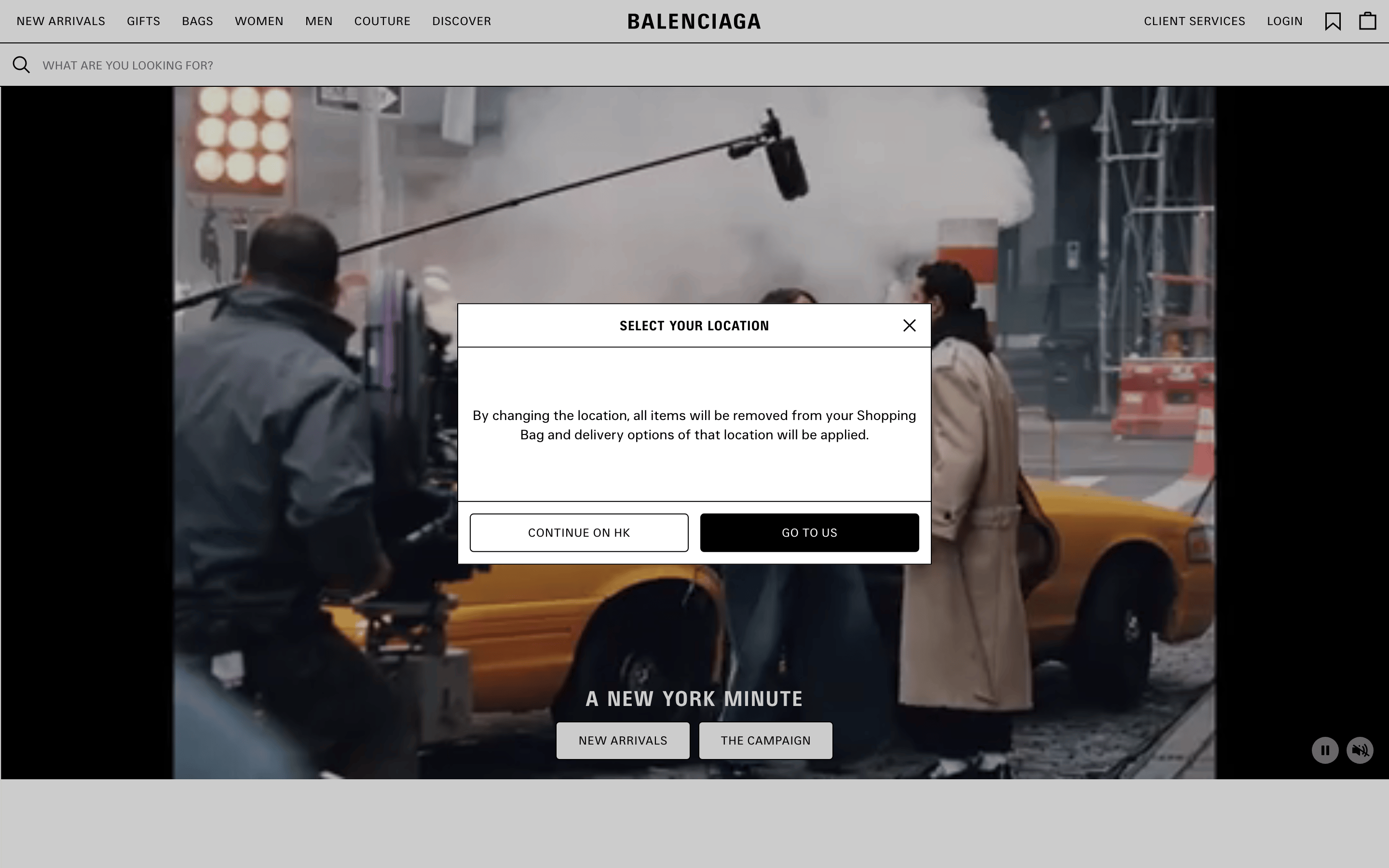Open the Women menu
Screen dimensions: 1389x868
259,21
